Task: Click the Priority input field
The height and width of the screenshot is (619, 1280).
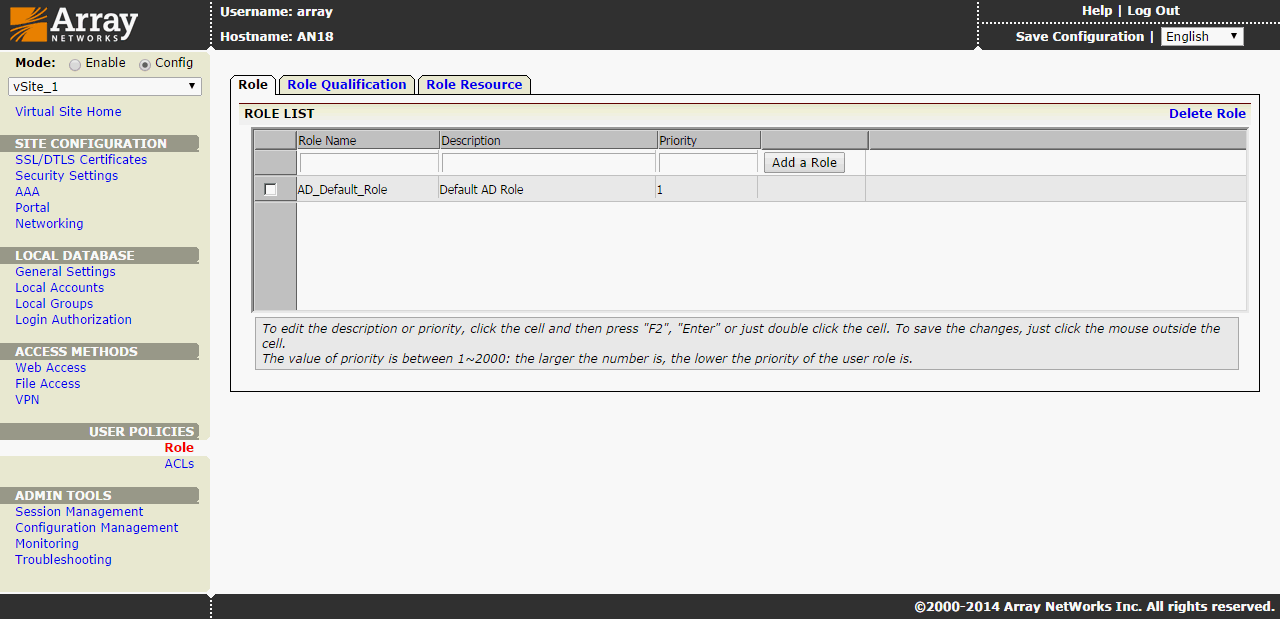Action: coord(708,163)
